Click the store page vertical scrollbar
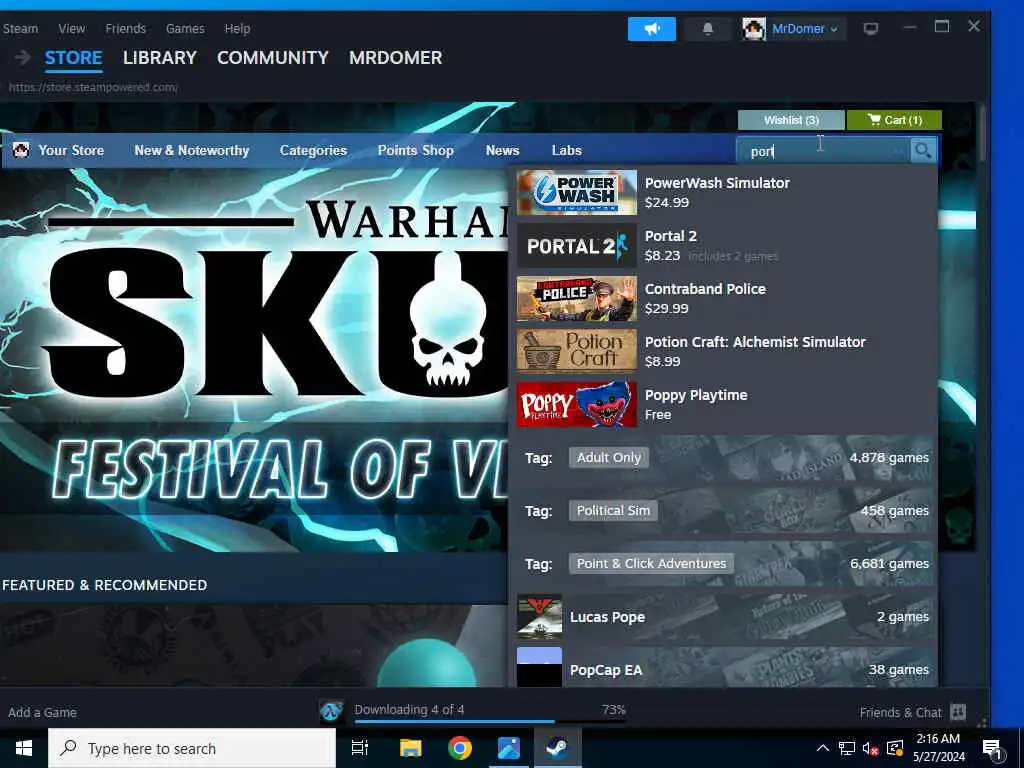This screenshot has width=1024, height=768. coord(983,134)
